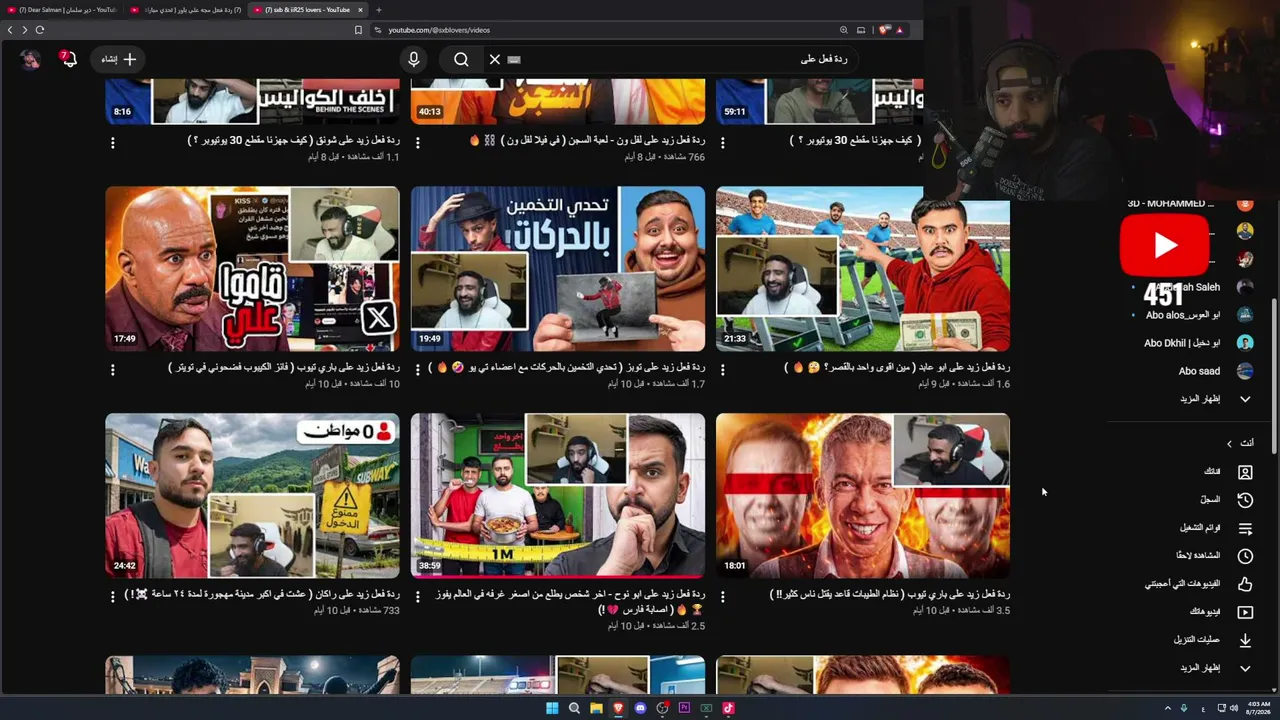The height and width of the screenshot is (720, 1280).
Task: Open options menu for the 40:13 video
Action: coord(417,143)
